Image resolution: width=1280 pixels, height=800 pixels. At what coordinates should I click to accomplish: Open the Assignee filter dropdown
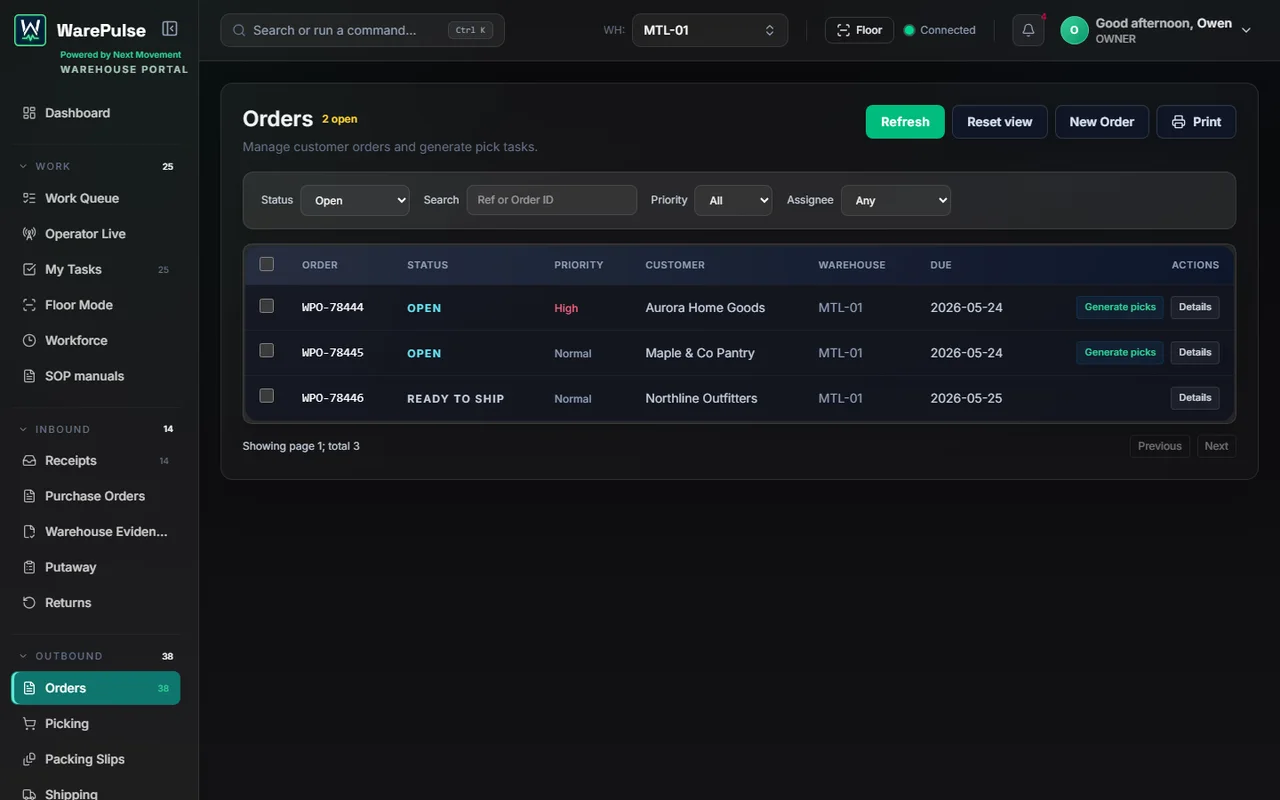(896, 200)
